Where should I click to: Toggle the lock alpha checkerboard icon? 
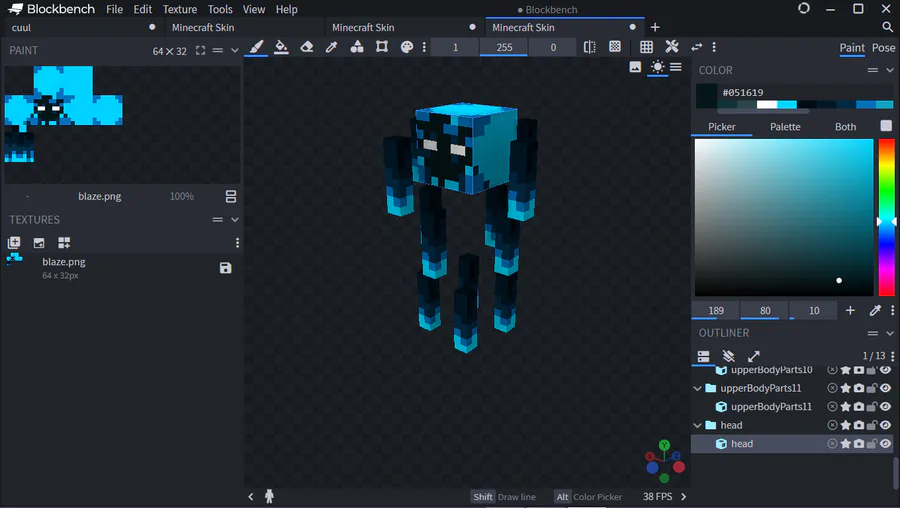[615, 47]
